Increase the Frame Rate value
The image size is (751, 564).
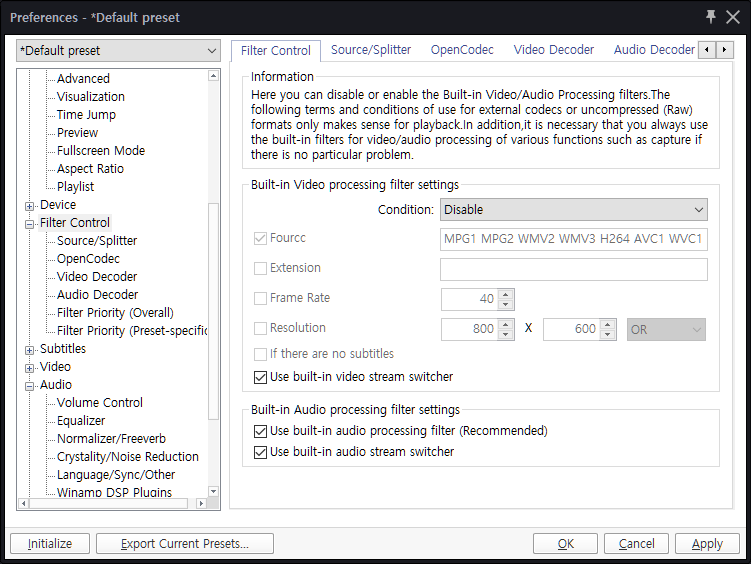click(505, 294)
